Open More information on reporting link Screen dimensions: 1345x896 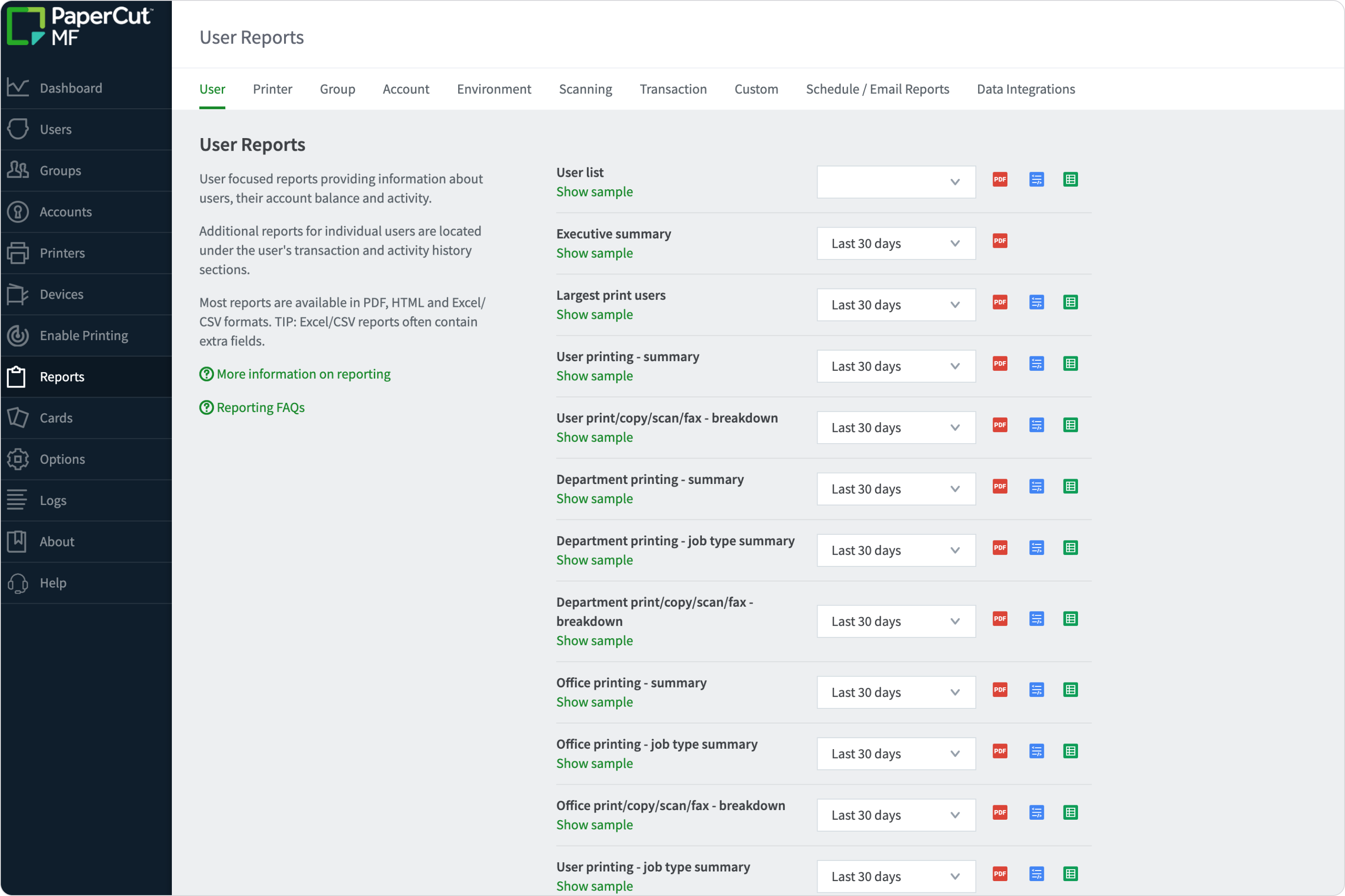click(x=303, y=374)
